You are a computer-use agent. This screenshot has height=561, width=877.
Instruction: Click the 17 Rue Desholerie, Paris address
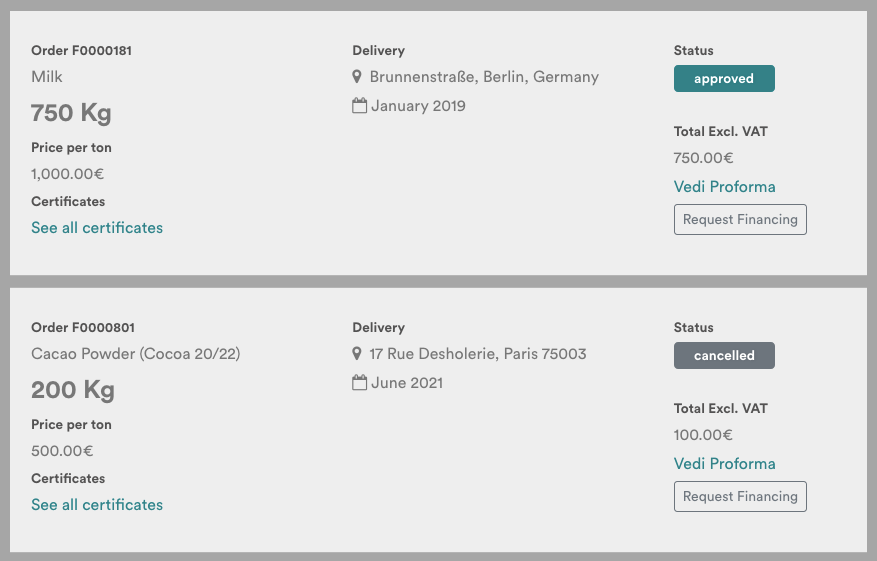coord(478,353)
